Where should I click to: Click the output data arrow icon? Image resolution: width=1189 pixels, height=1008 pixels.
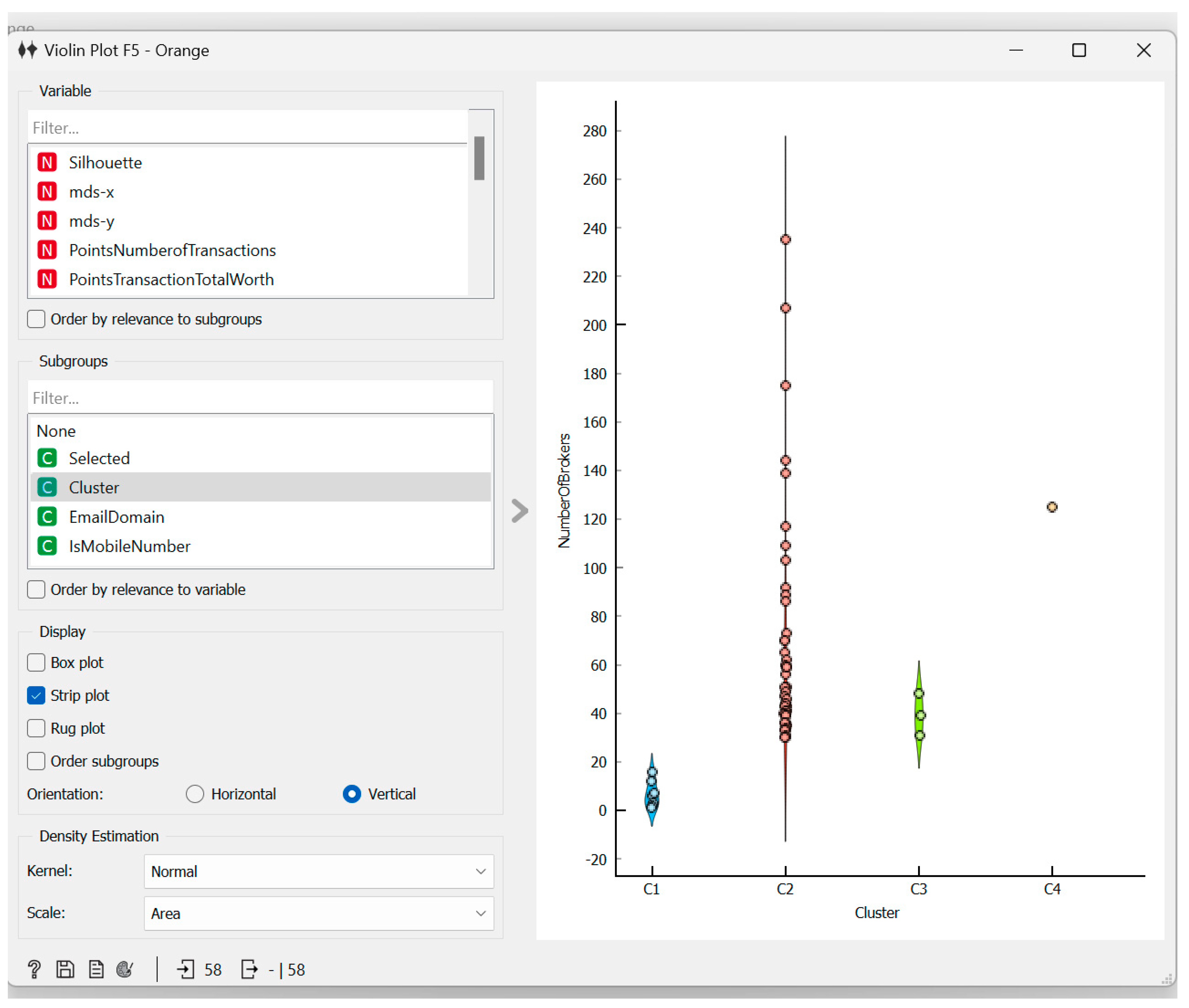pyautogui.click(x=249, y=970)
